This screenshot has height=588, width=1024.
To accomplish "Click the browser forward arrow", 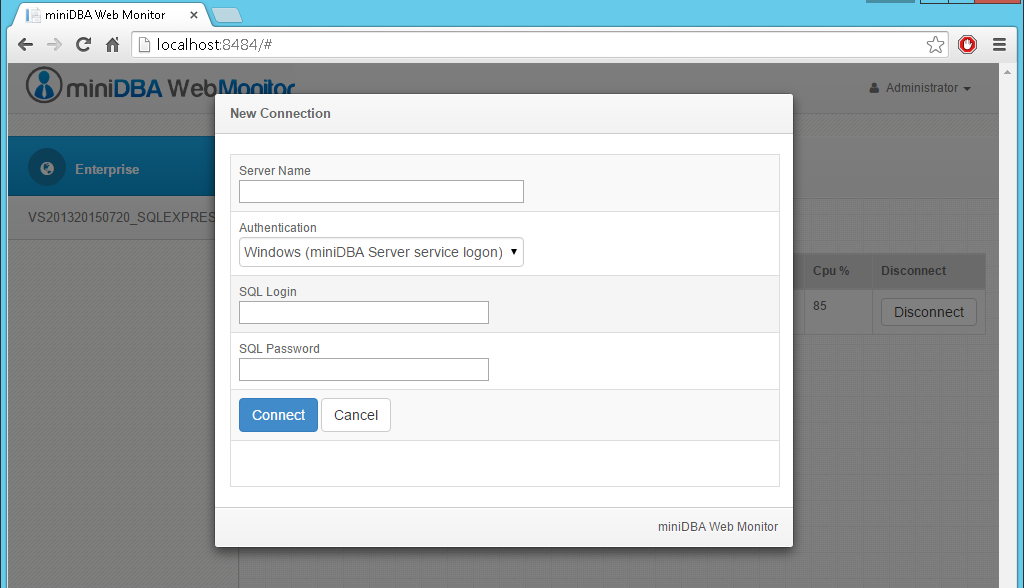I will coord(54,44).
